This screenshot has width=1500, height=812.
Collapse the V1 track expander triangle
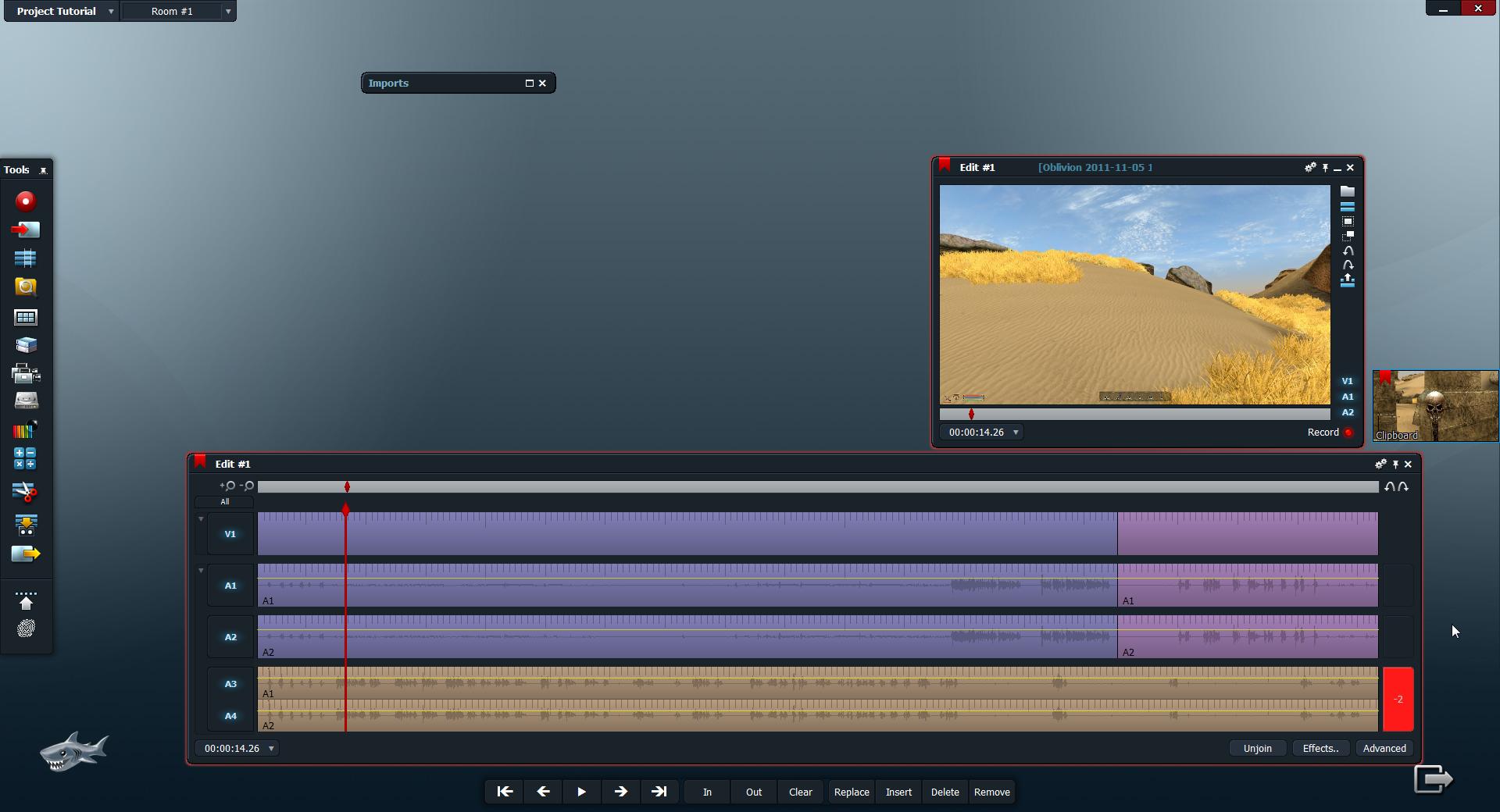point(201,519)
